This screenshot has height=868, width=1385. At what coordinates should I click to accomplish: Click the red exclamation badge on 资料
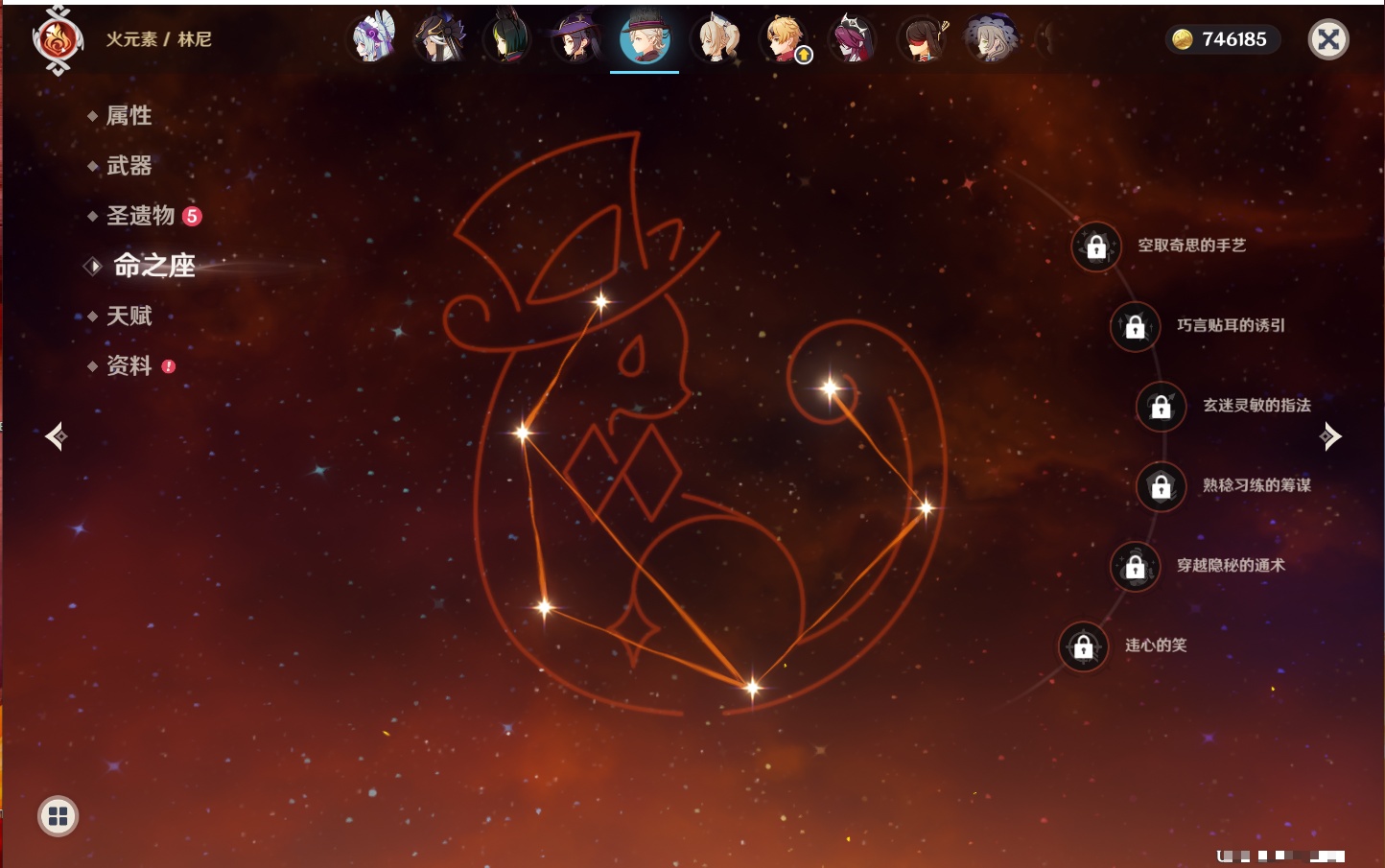point(169,366)
